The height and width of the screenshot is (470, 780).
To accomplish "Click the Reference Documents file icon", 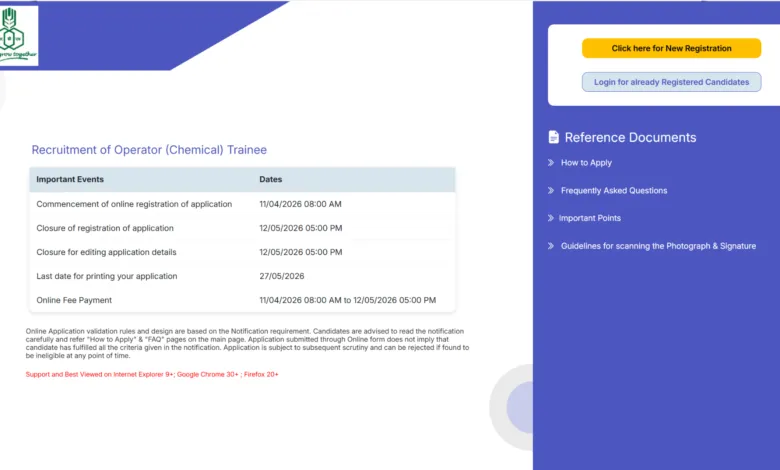I will click(x=553, y=137).
